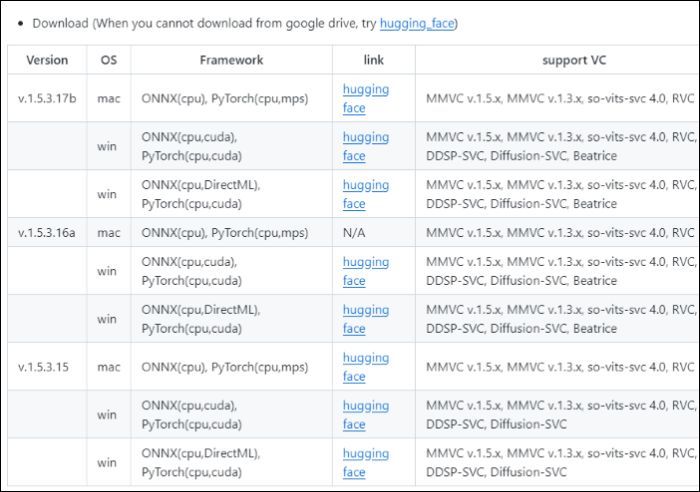This screenshot has width=700, height=492.
Task: Click the OS column header
Action: (x=109, y=60)
